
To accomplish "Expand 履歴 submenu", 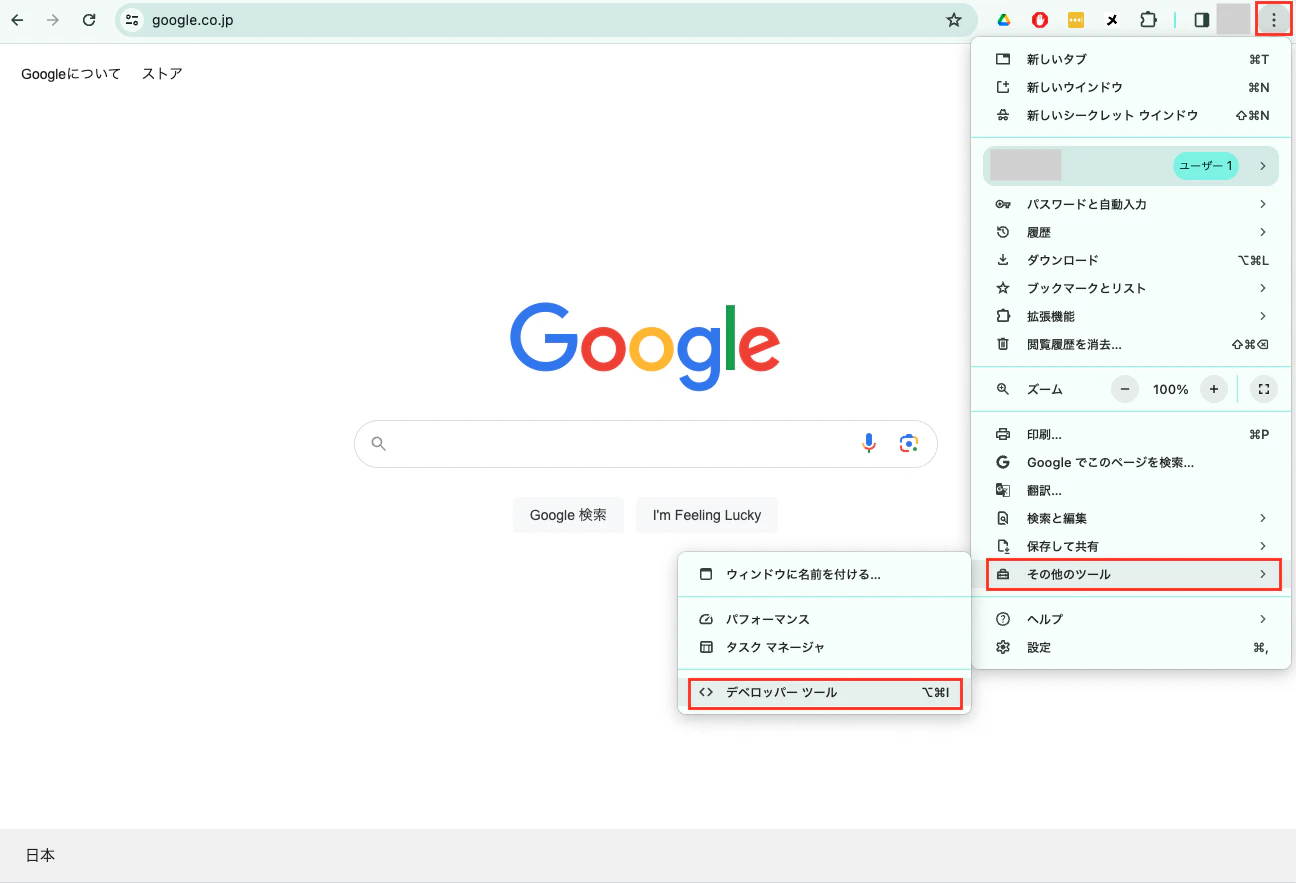I will click(1133, 232).
